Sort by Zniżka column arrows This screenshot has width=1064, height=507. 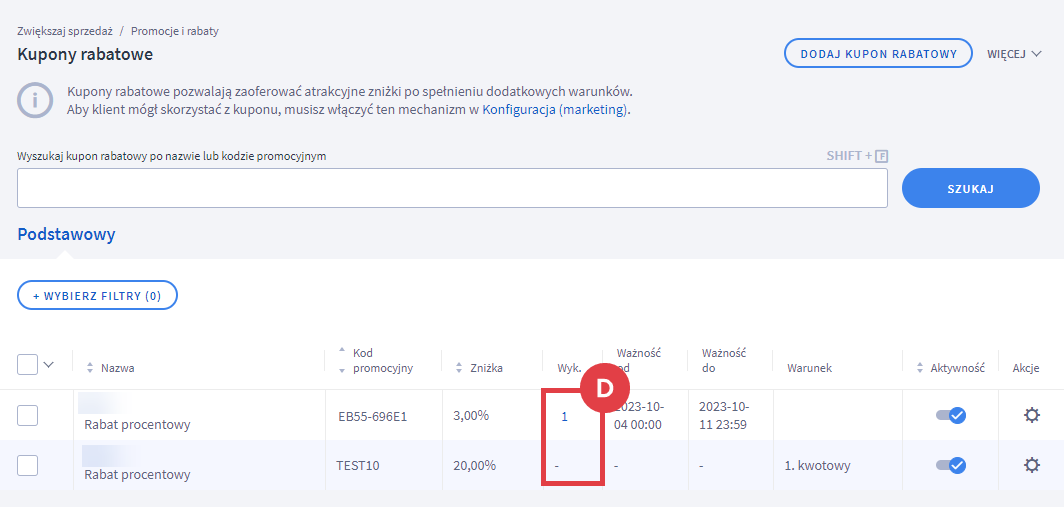[x=459, y=369]
